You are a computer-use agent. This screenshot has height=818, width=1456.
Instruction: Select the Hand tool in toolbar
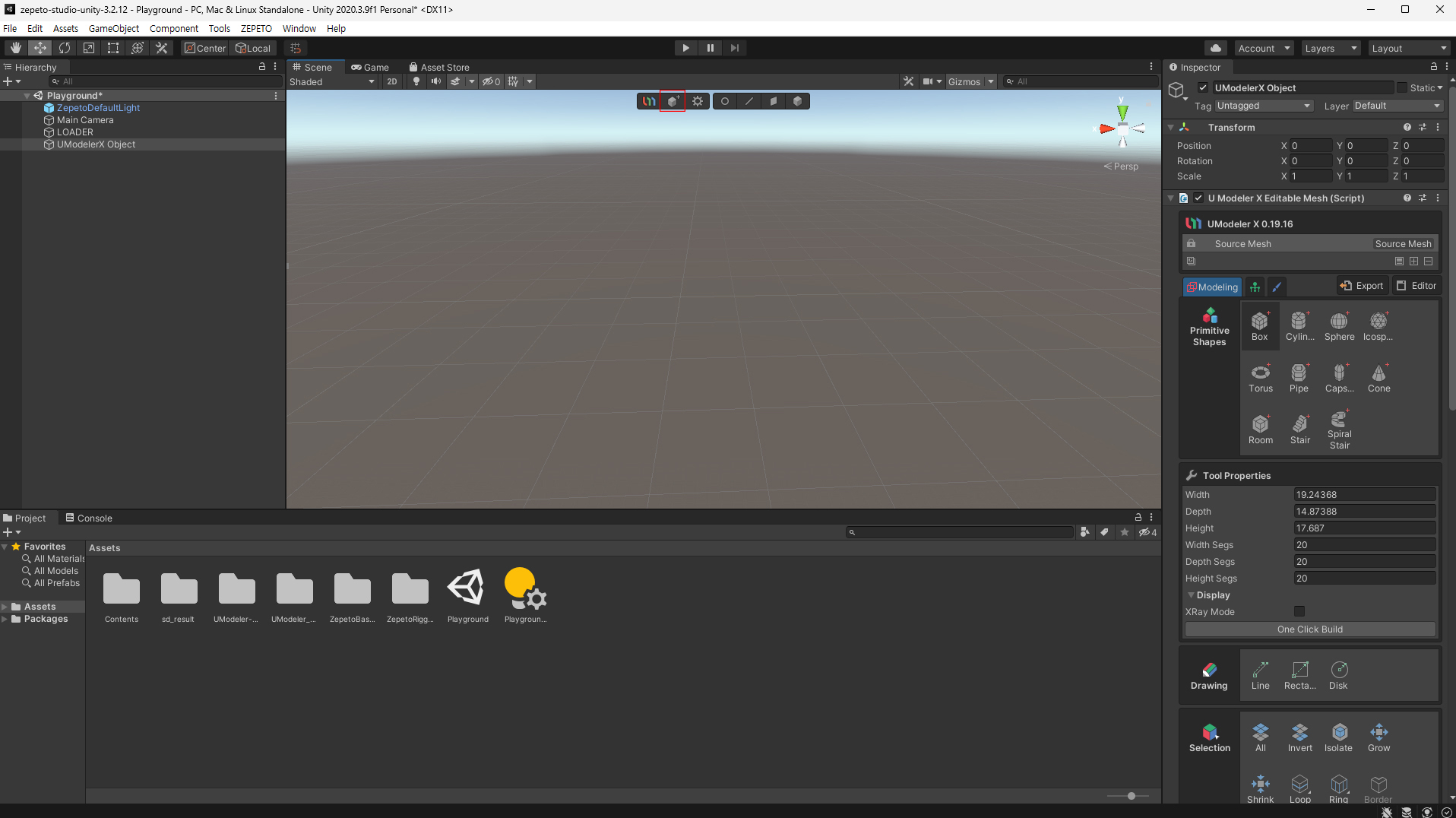point(15,48)
